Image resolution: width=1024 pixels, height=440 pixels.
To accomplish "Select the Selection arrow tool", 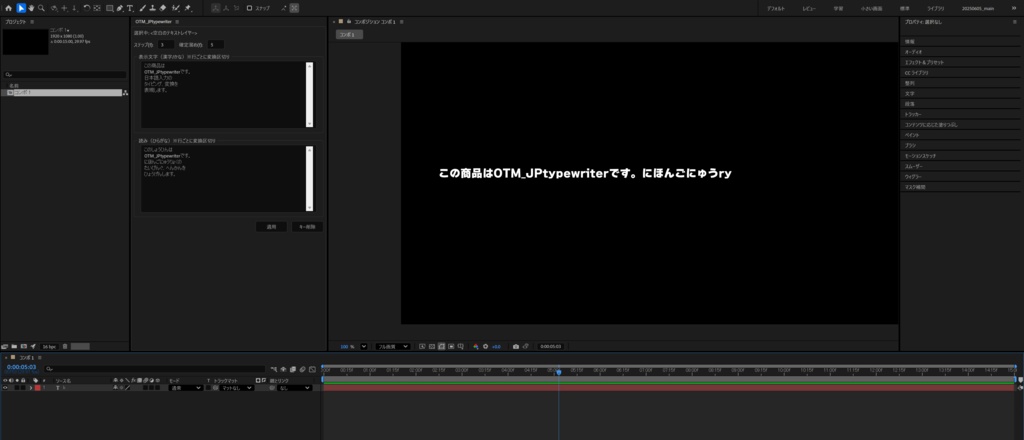I will 21,8.
